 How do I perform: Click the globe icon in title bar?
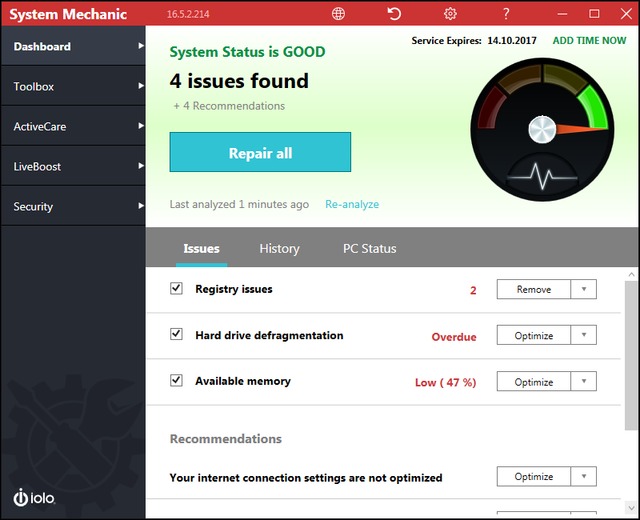coord(338,14)
